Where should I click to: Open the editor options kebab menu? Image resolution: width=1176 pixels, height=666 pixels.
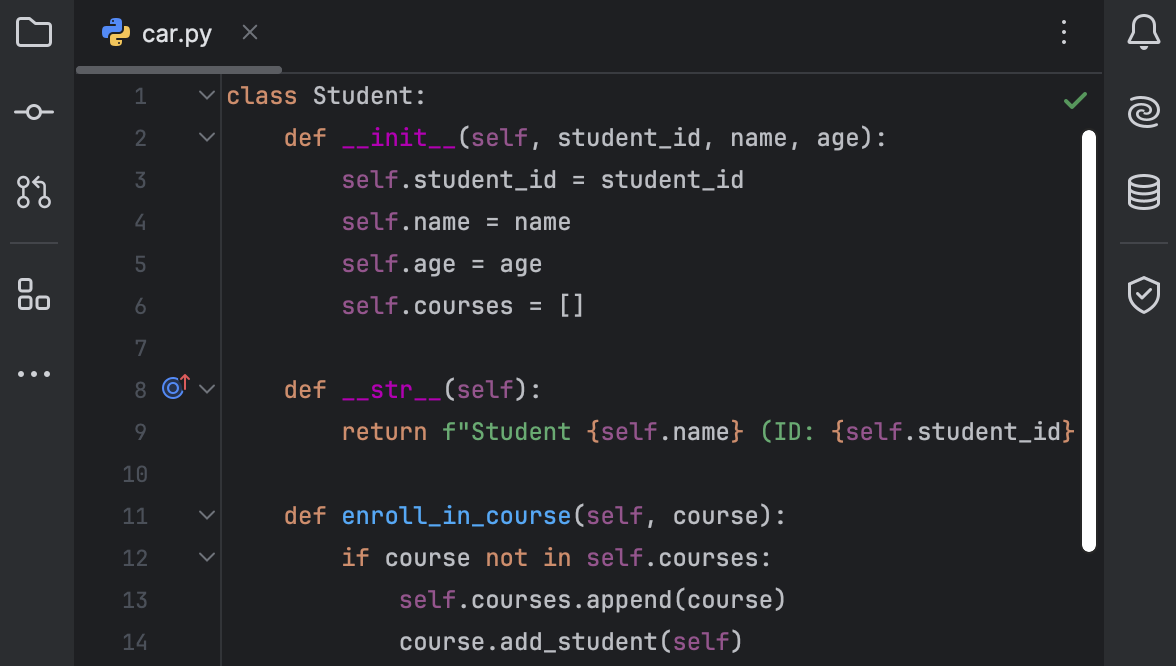[x=1063, y=32]
